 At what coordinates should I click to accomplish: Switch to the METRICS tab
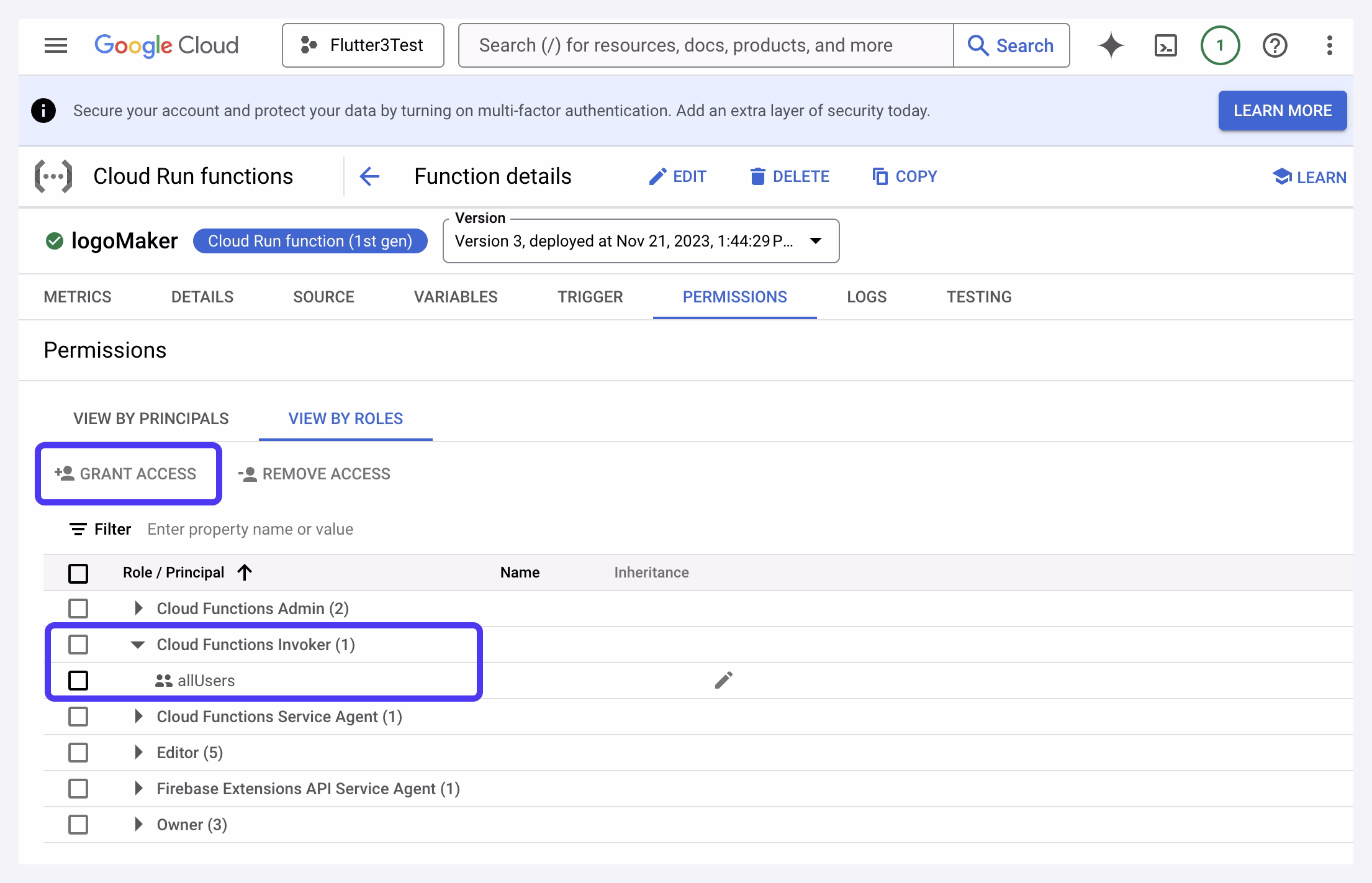click(x=78, y=297)
